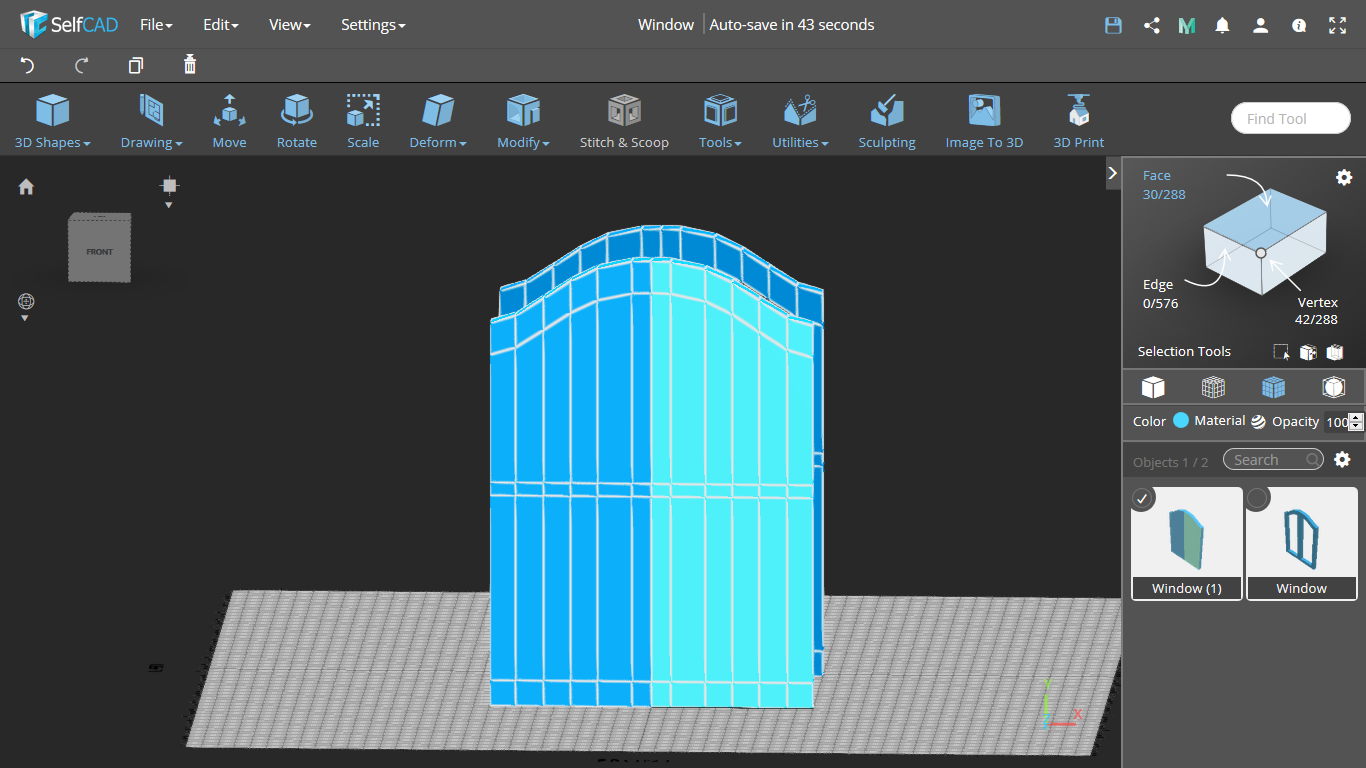Click the FRONT view cube

click(99, 248)
